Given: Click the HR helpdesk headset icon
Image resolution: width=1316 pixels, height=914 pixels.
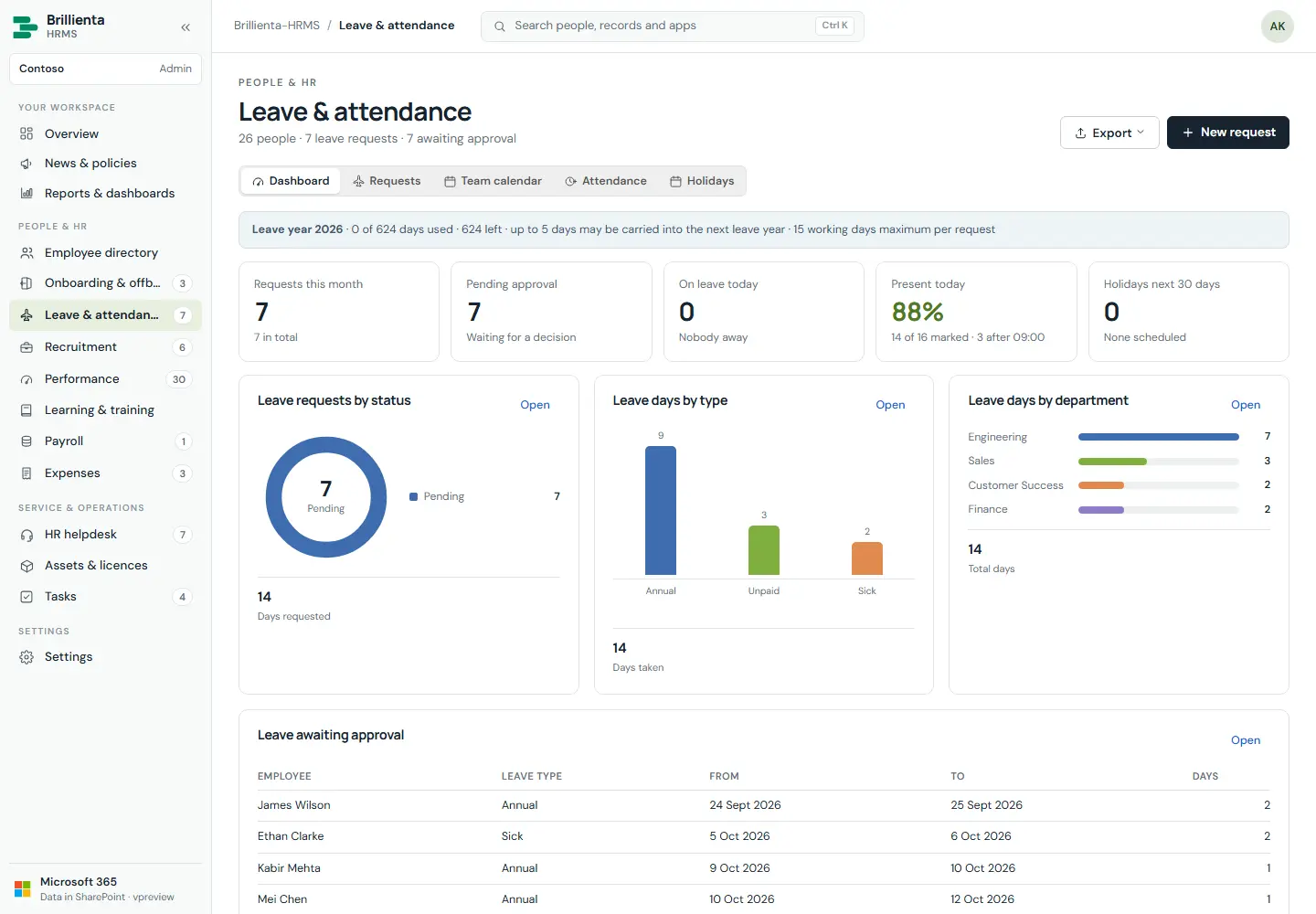Looking at the screenshot, I should pyautogui.click(x=27, y=535).
